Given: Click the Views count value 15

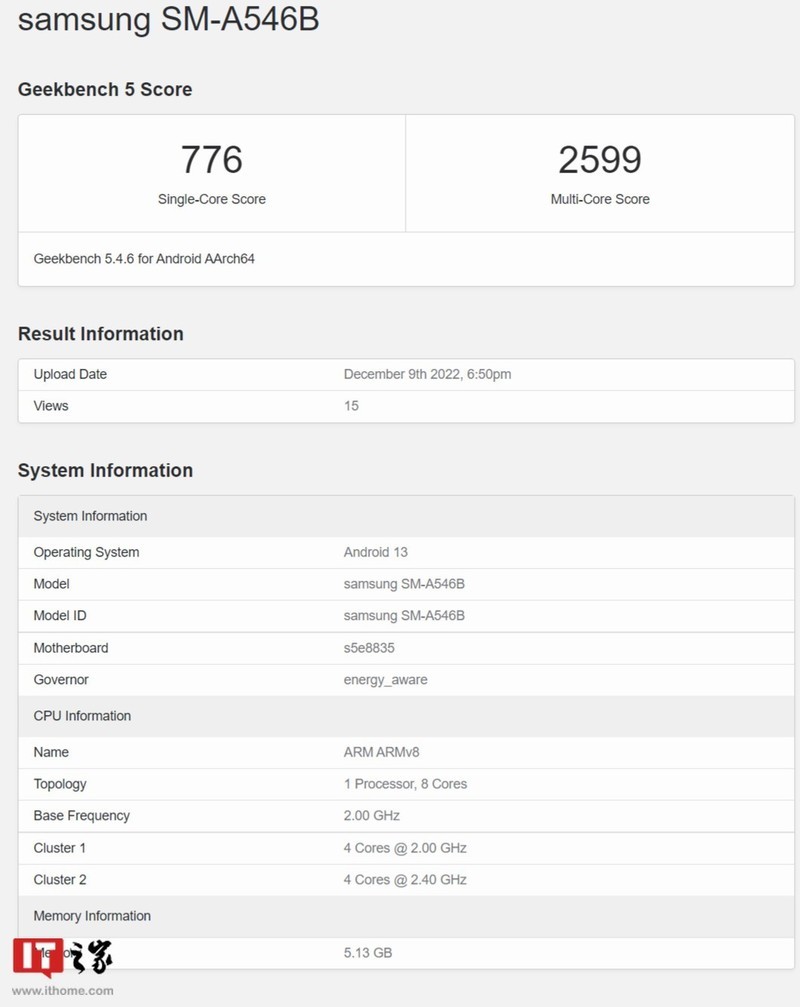Looking at the screenshot, I should (351, 406).
